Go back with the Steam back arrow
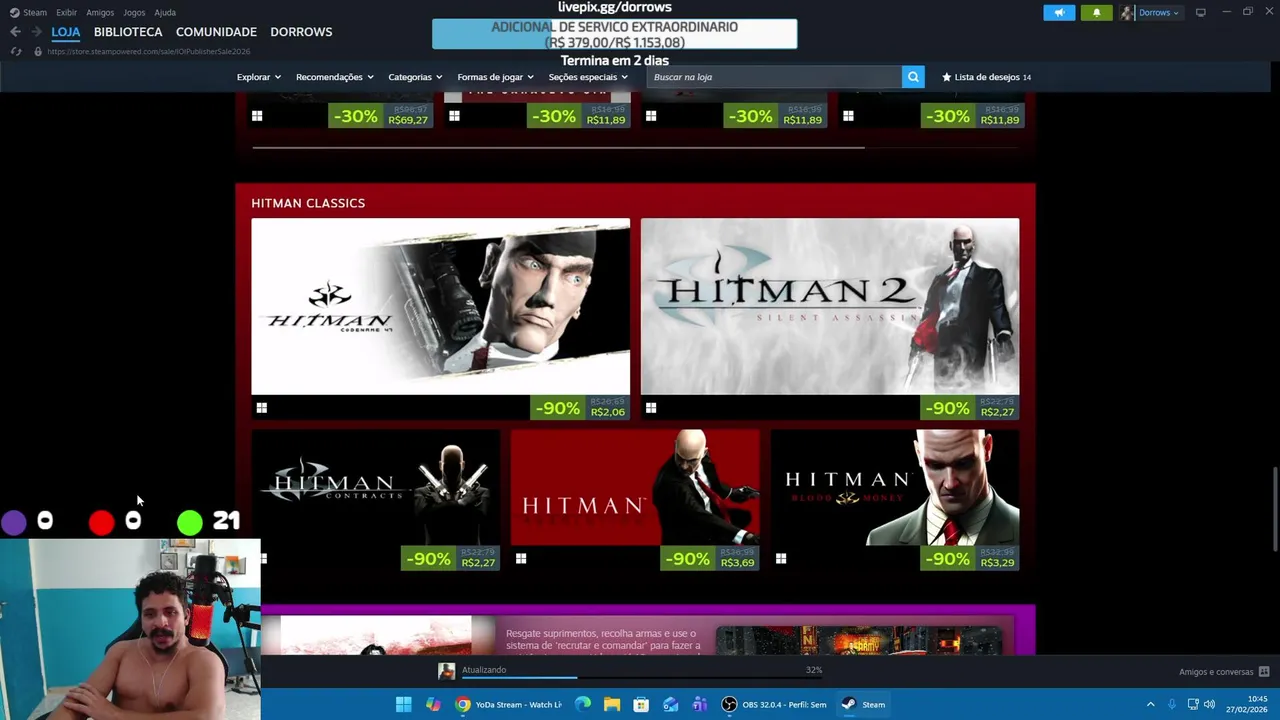Image resolution: width=1280 pixels, height=720 pixels. click(x=15, y=32)
